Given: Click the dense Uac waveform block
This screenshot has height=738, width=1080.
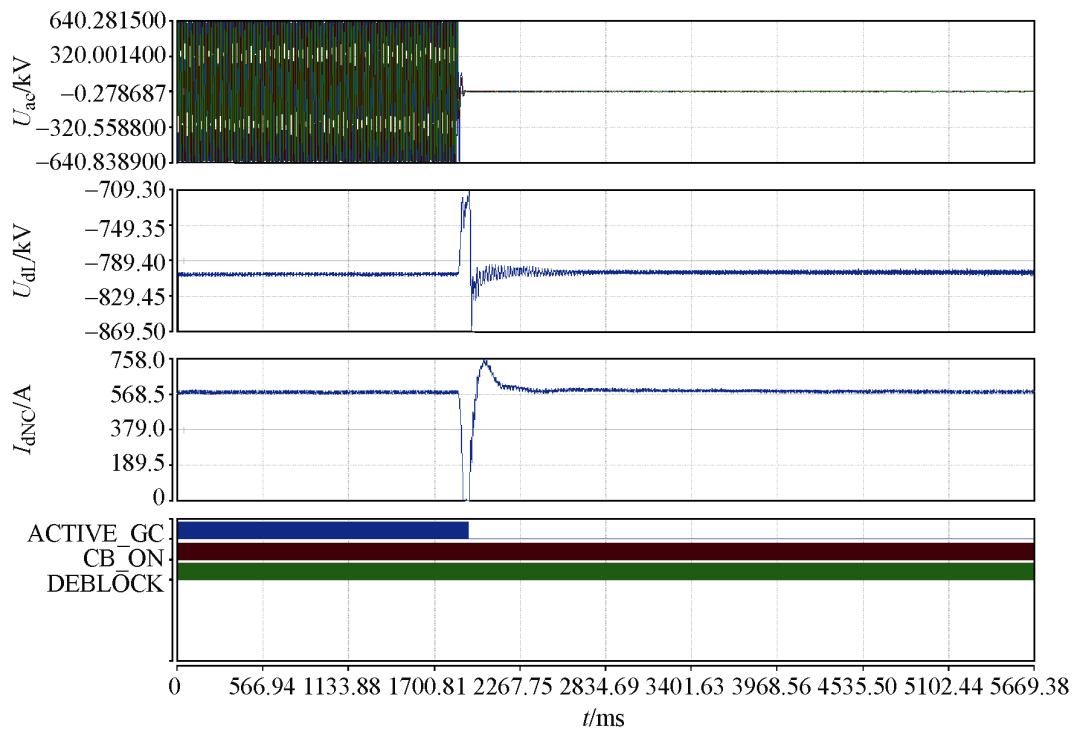Looking at the screenshot, I should click(x=318, y=92).
